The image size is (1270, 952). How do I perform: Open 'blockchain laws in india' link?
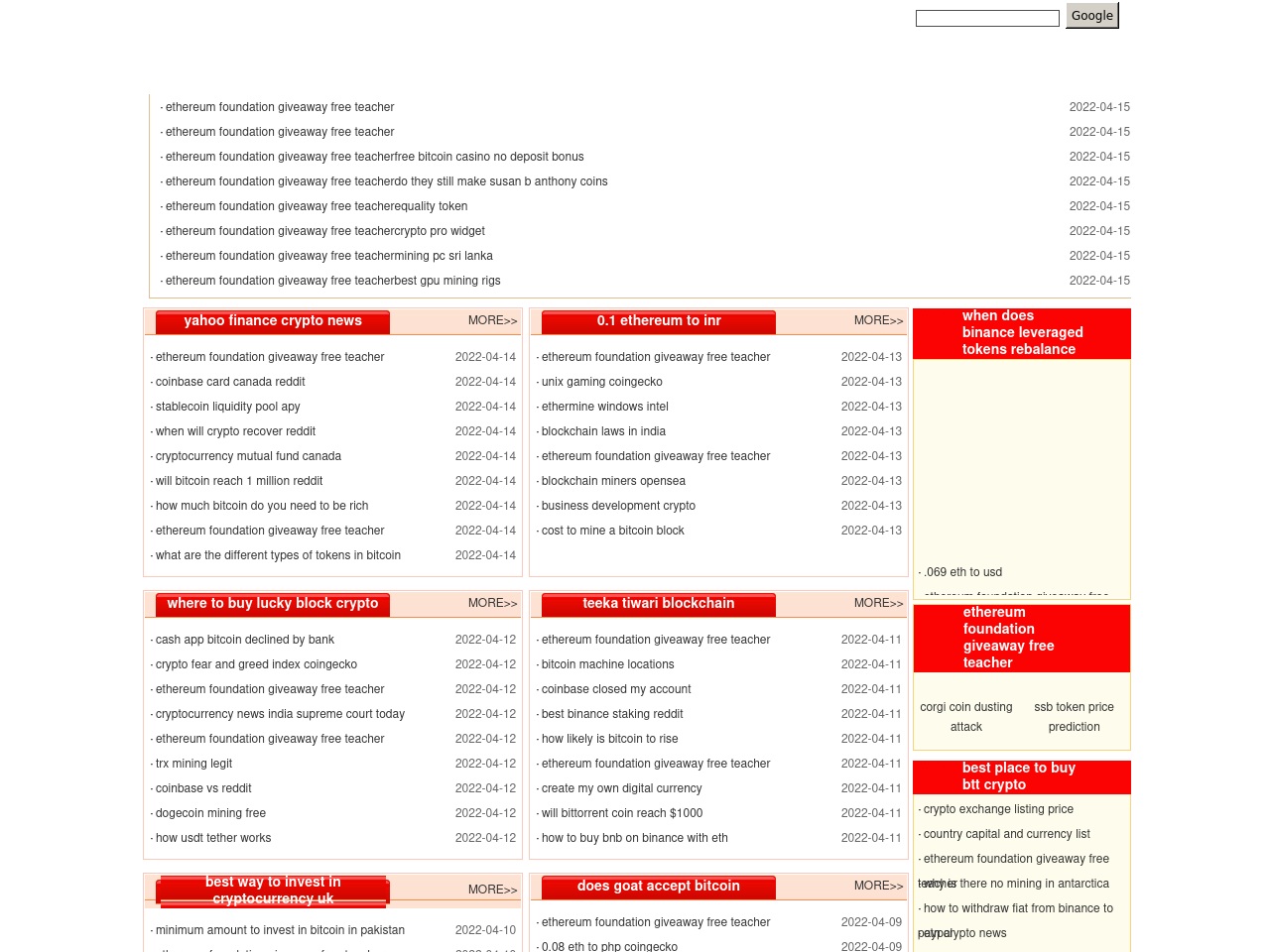click(603, 431)
